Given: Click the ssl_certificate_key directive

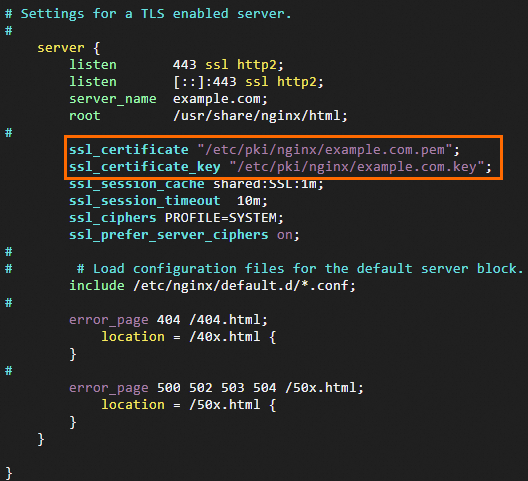Looking at the screenshot, I should (145, 167).
